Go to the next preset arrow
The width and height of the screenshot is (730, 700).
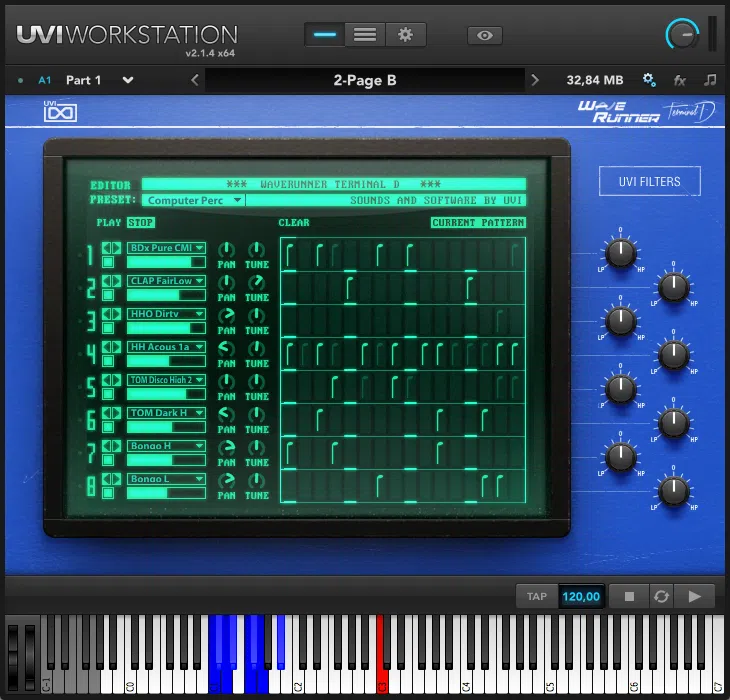pyautogui.click(x=535, y=80)
